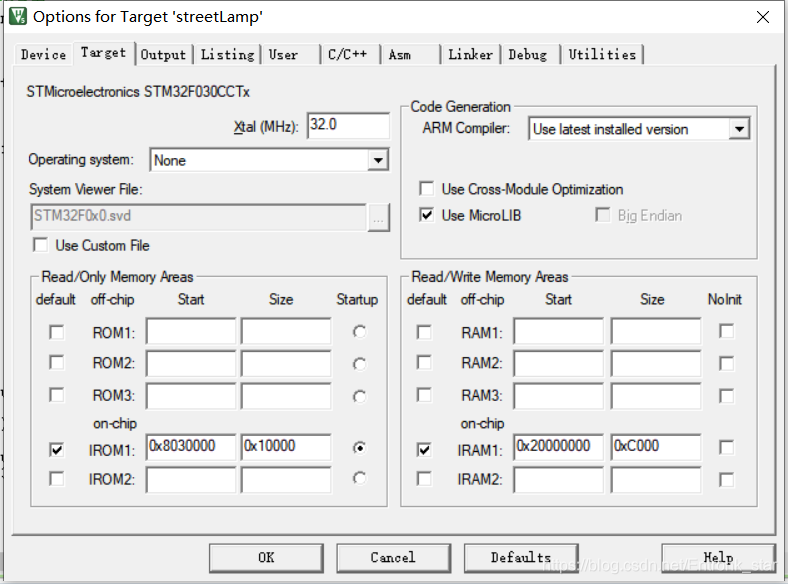Toggle the IRAM1 default checkbox
788x584 pixels.
pyautogui.click(x=424, y=449)
